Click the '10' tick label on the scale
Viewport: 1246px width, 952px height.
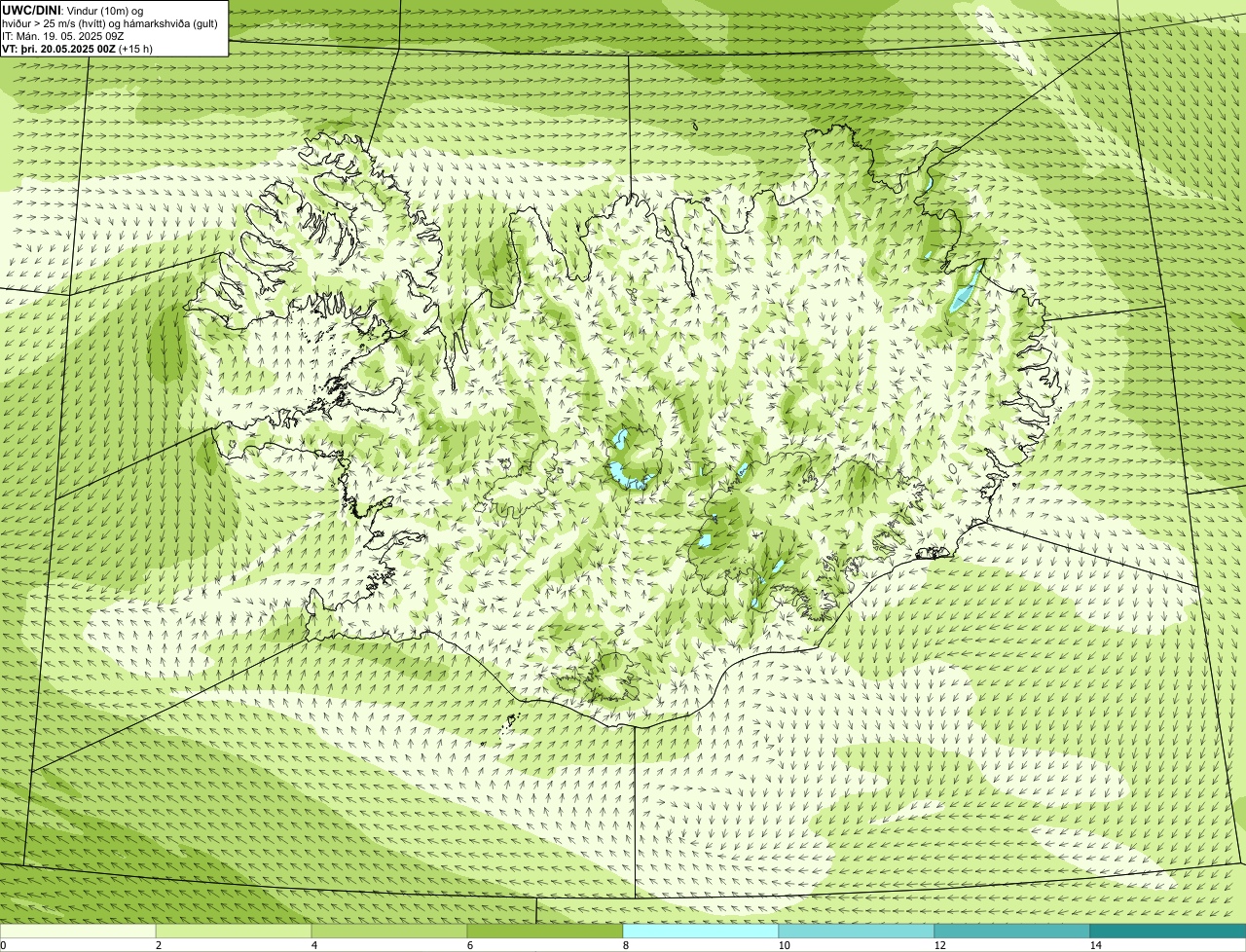point(784,945)
